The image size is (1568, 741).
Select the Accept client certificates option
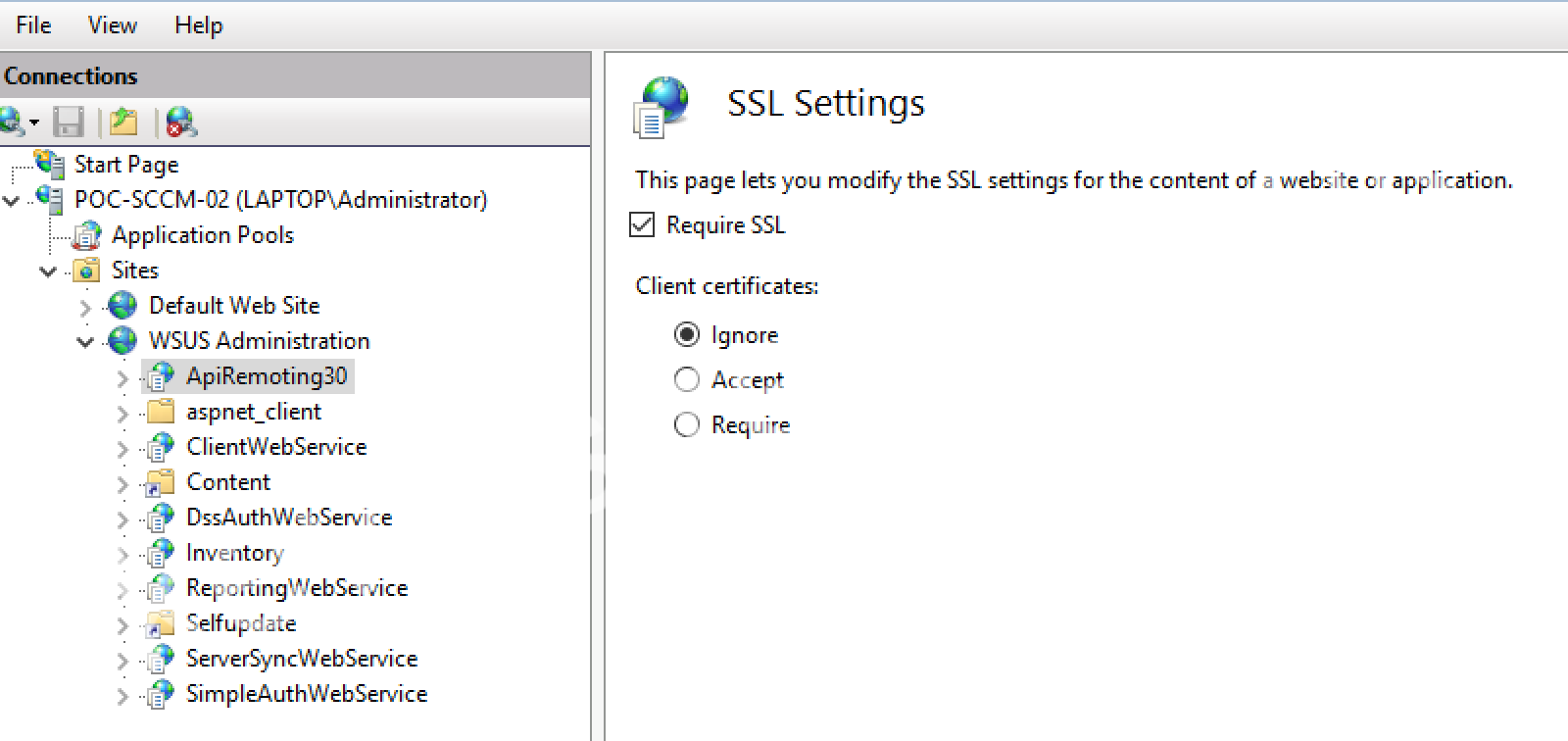tap(687, 380)
